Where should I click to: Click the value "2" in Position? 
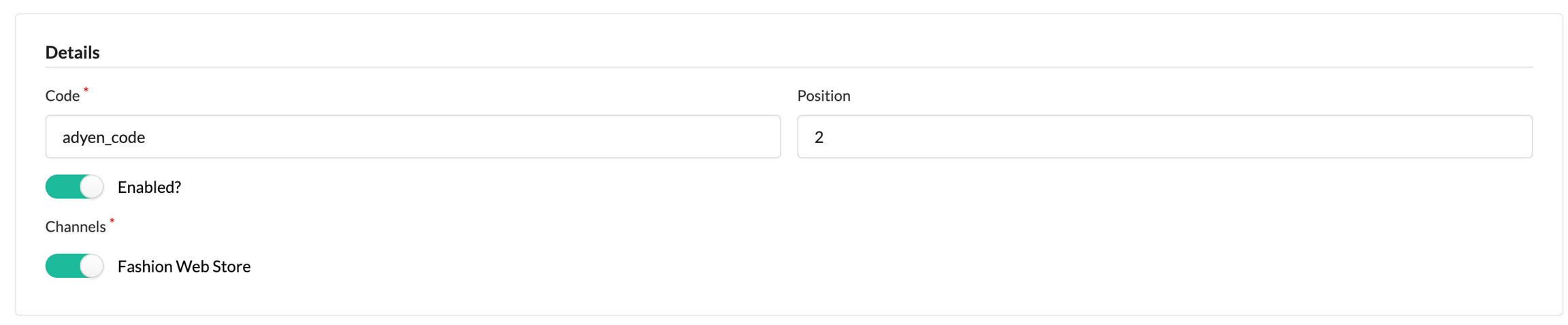819,138
